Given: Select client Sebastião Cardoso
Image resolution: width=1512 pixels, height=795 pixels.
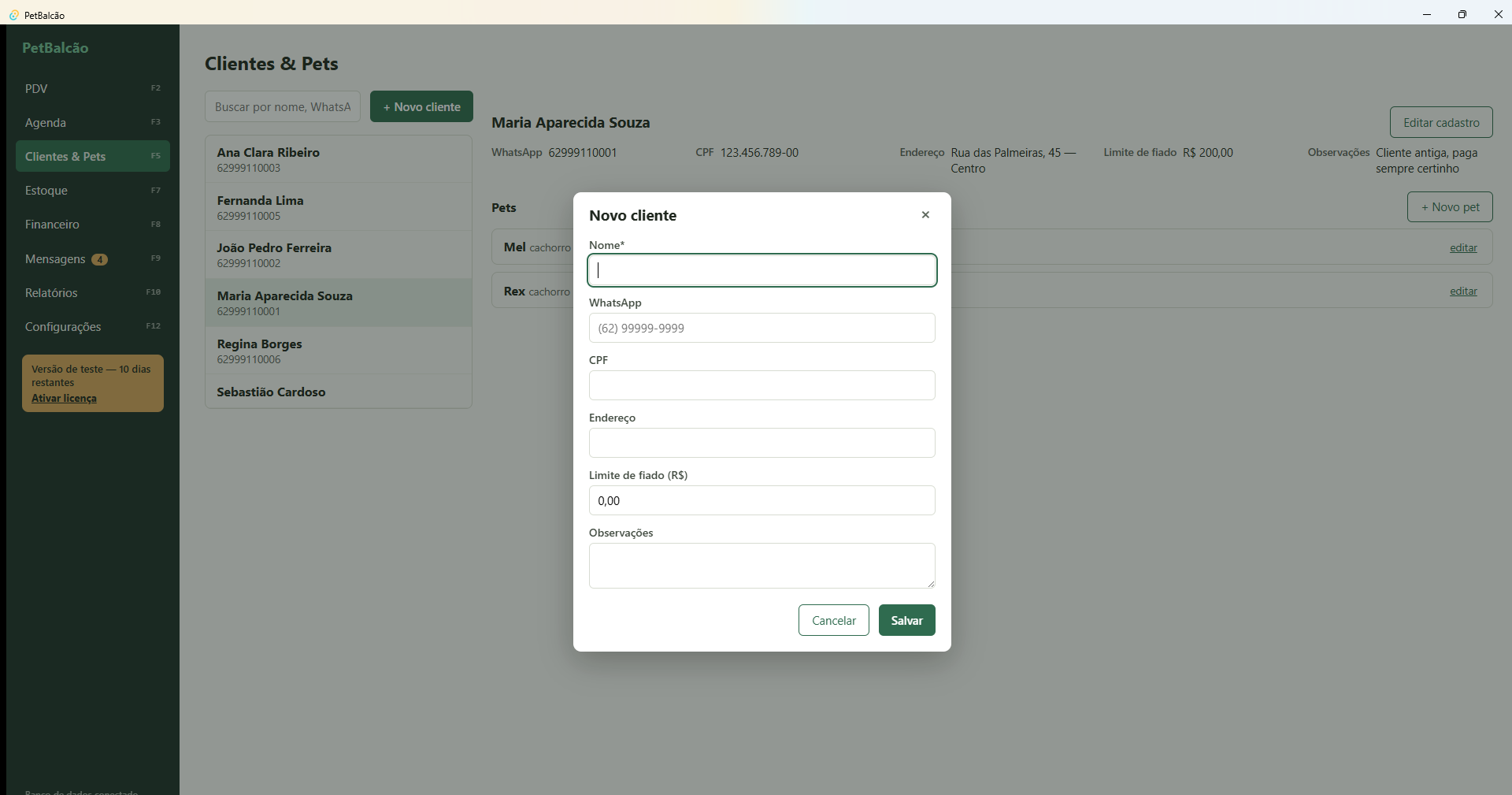Looking at the screenshot, I should pos(339,392).
